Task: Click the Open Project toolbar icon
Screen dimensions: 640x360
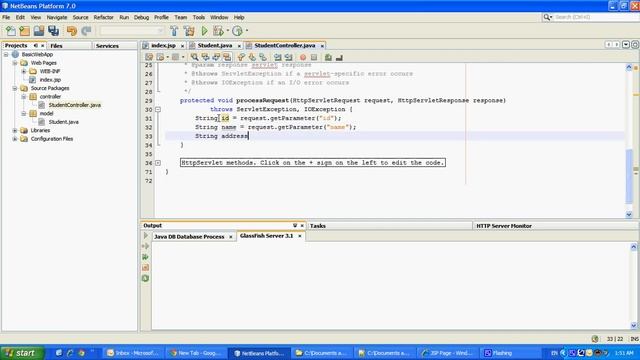Action: [39, 31]
